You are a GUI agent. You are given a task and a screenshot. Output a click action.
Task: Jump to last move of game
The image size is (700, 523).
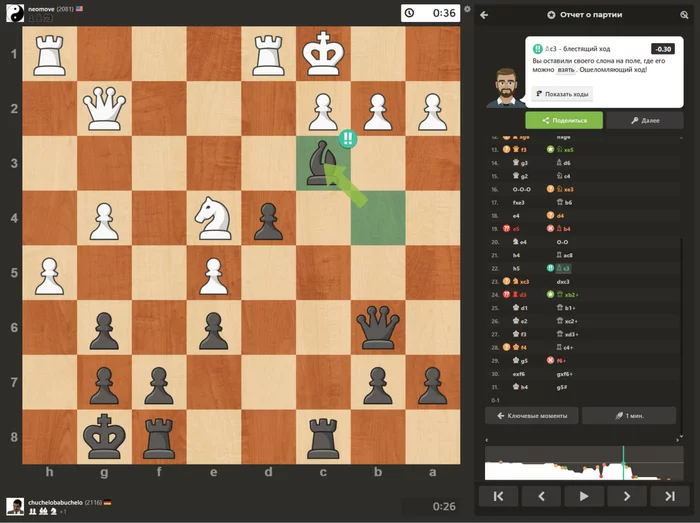tap(670, 496)
